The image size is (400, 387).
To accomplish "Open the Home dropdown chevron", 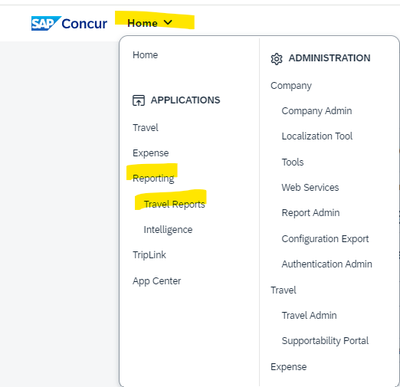I will pyautogui.click(x=168, y=23).
